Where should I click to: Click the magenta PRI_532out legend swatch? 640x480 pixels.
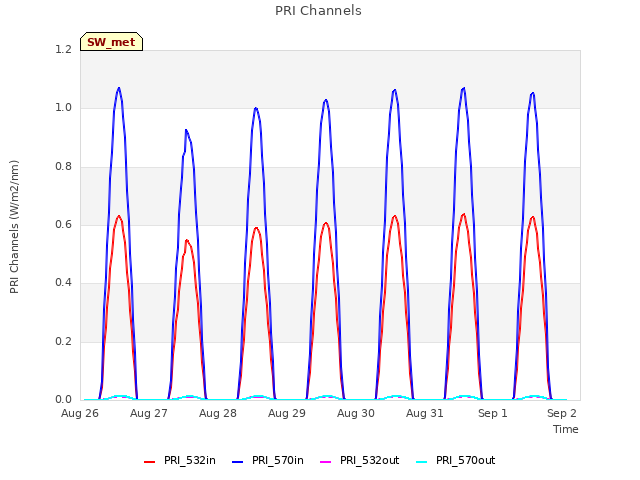coord(325,462)
